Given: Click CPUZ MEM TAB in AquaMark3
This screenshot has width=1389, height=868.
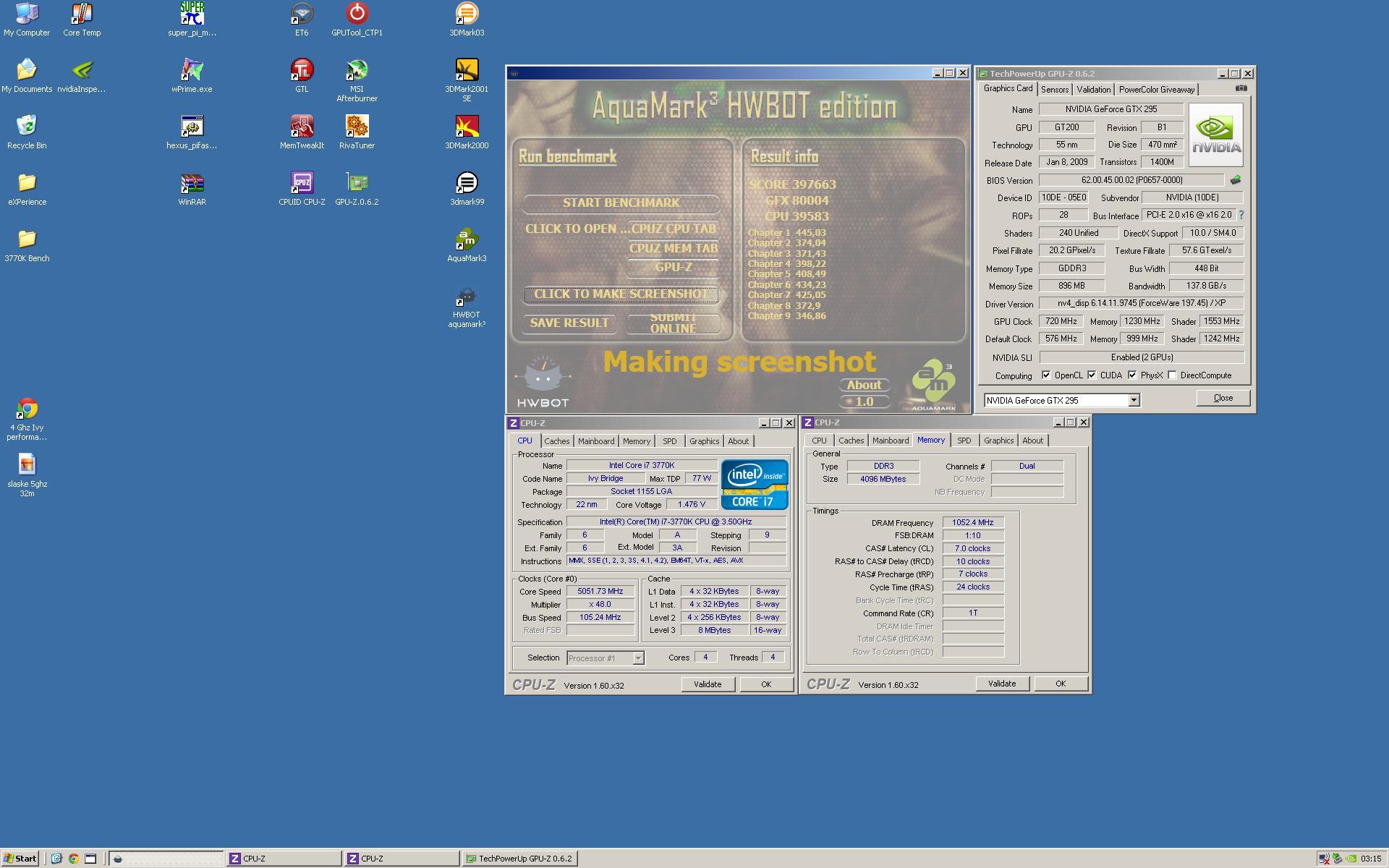Looking at the screenshot, I should pyautogui.click(x=674, y=248).
